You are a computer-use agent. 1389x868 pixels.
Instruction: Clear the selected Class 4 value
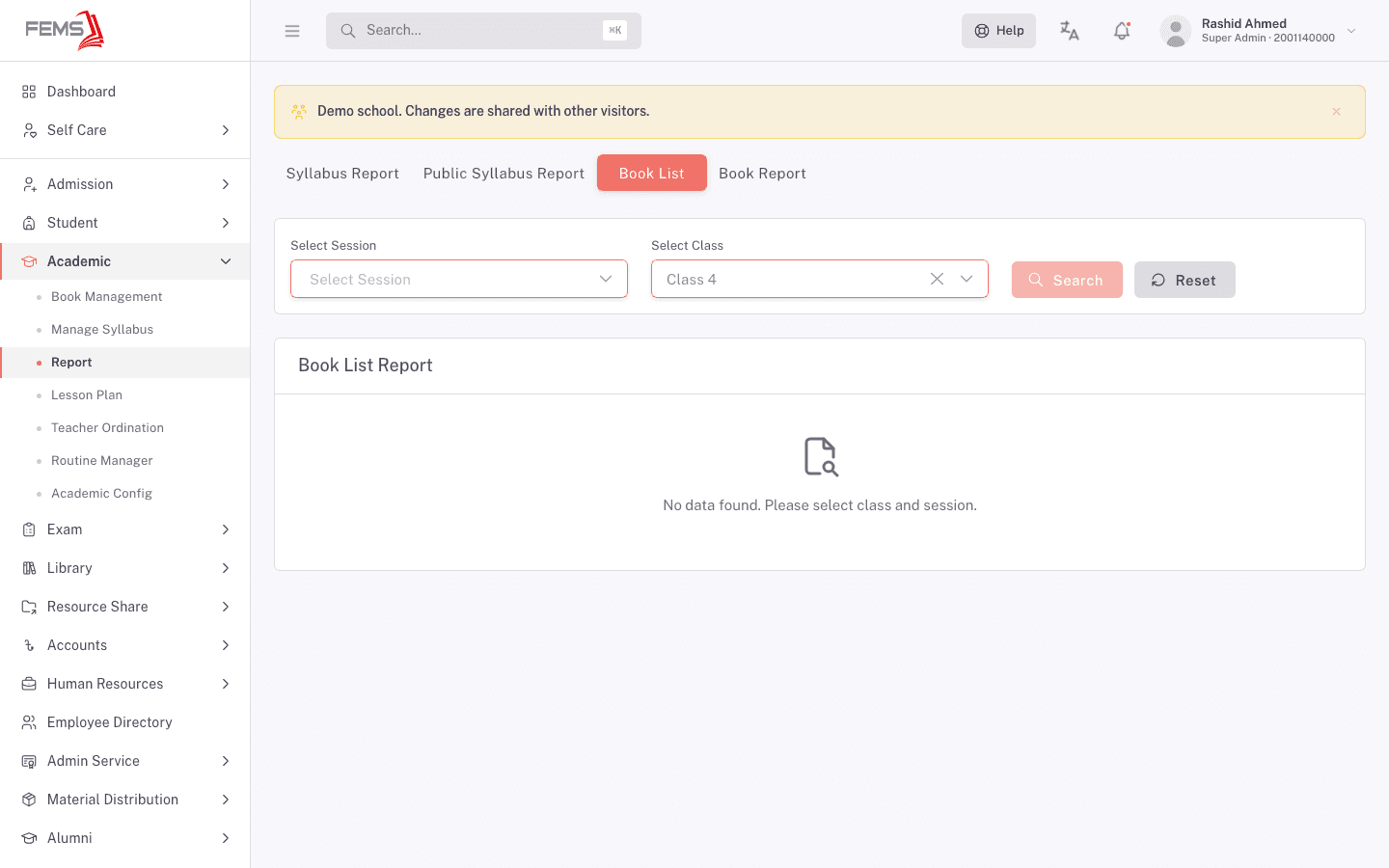coord(937,279)
